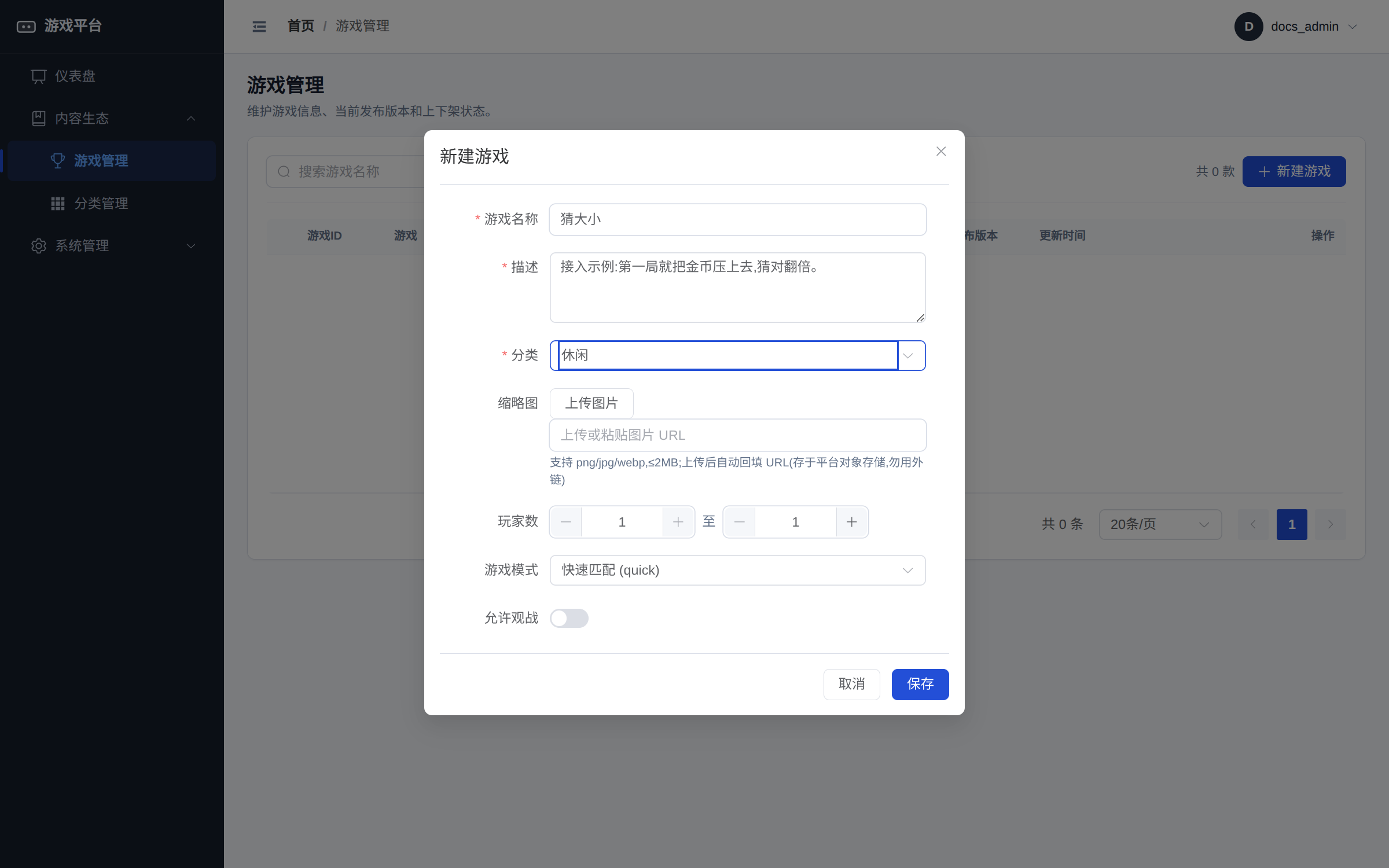Click the 内容生态 book icon

(39, 119)
